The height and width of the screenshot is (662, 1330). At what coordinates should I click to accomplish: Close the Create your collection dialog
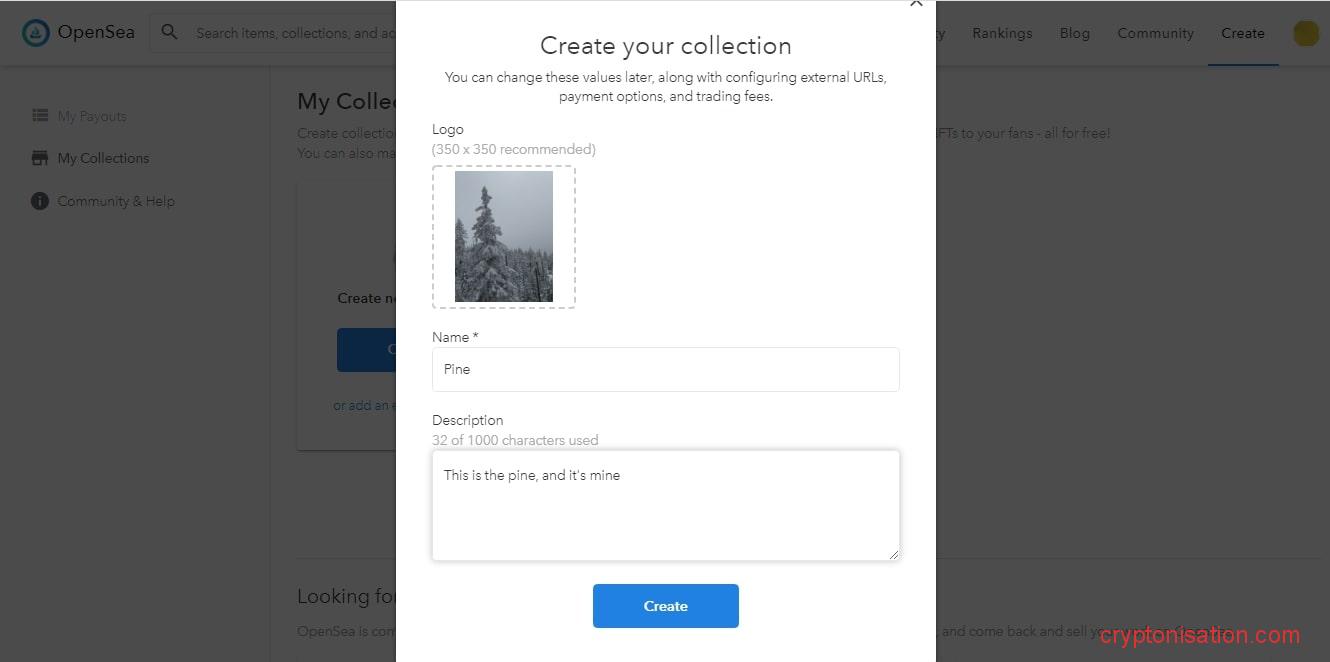click(915, 4)
